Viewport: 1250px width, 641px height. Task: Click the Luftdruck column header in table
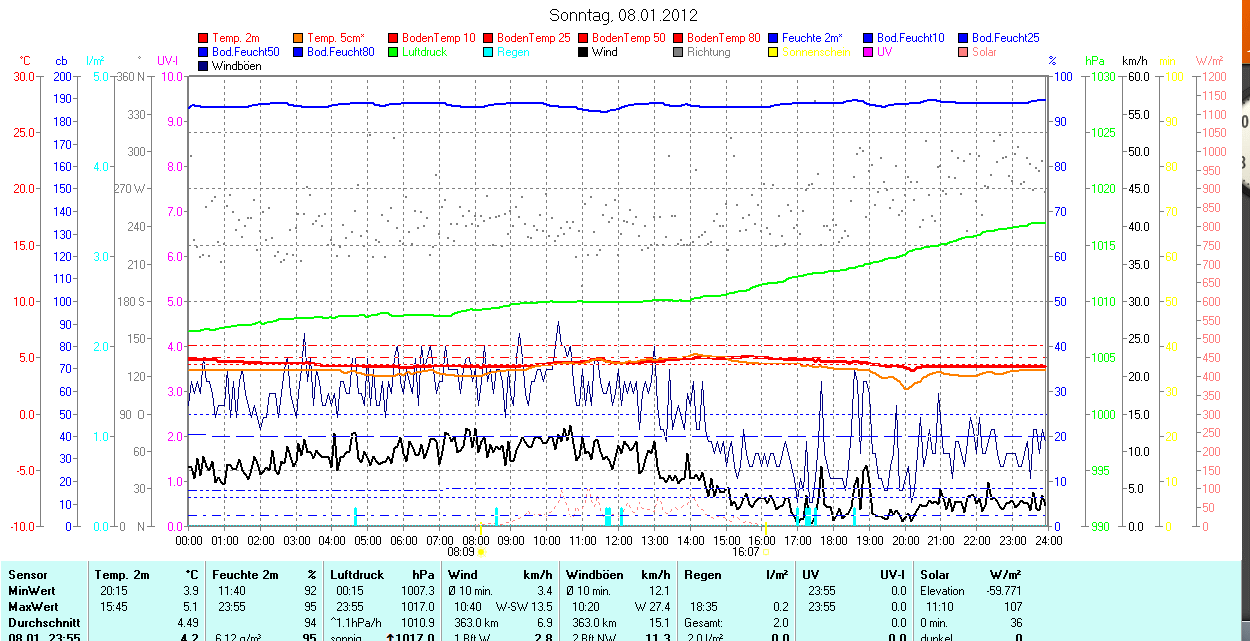pyautogui.click(x=357, y=575)
